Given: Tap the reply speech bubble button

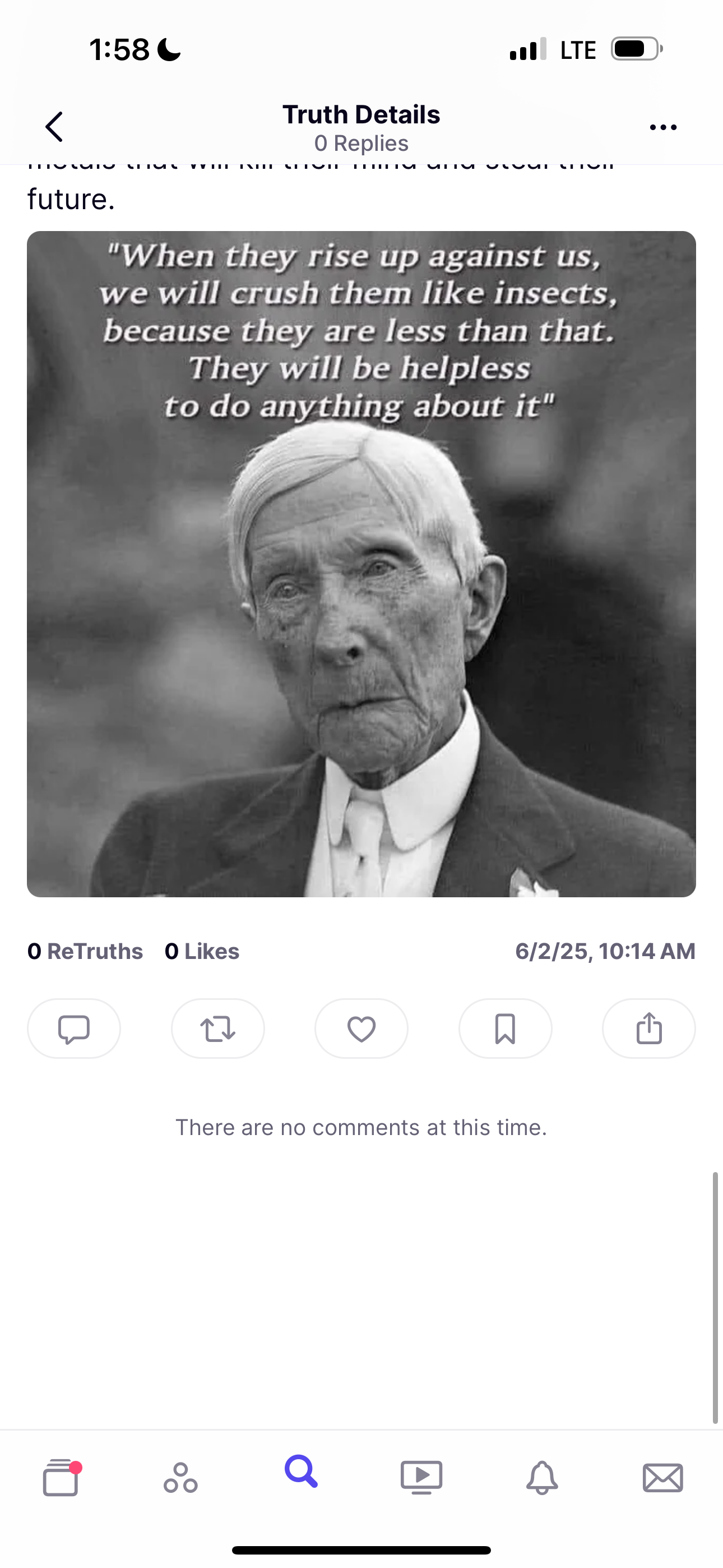Looking at the screenshot, I should tap(73, 1029).
